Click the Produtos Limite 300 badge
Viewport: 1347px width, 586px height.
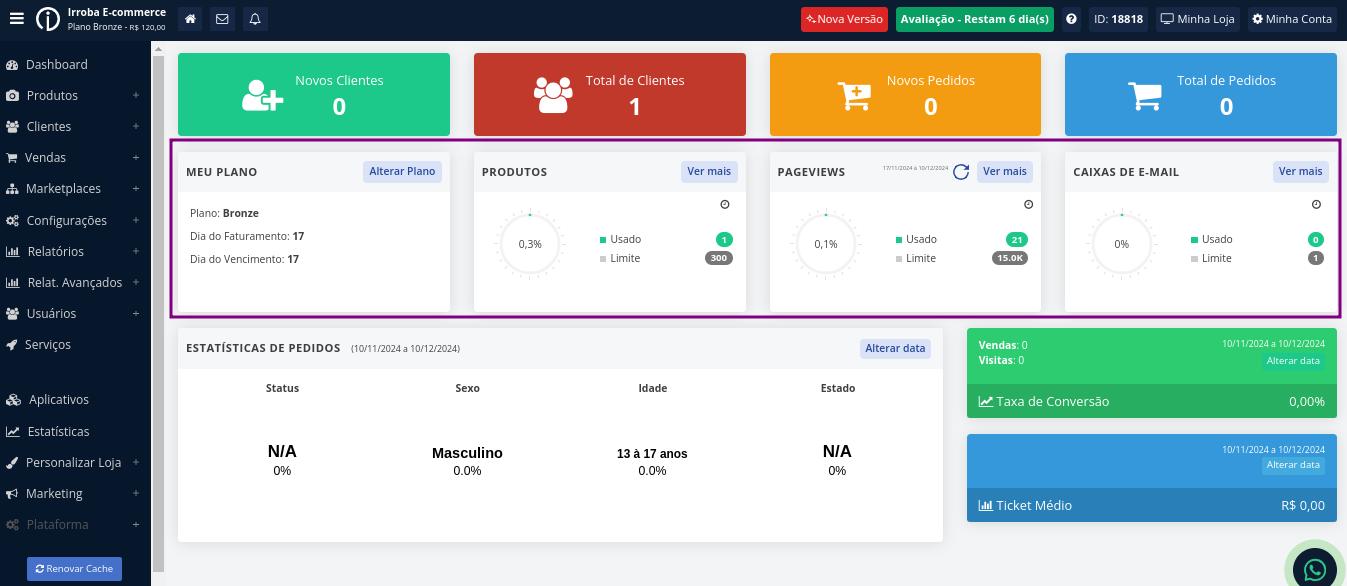click(x=719, y=258)
